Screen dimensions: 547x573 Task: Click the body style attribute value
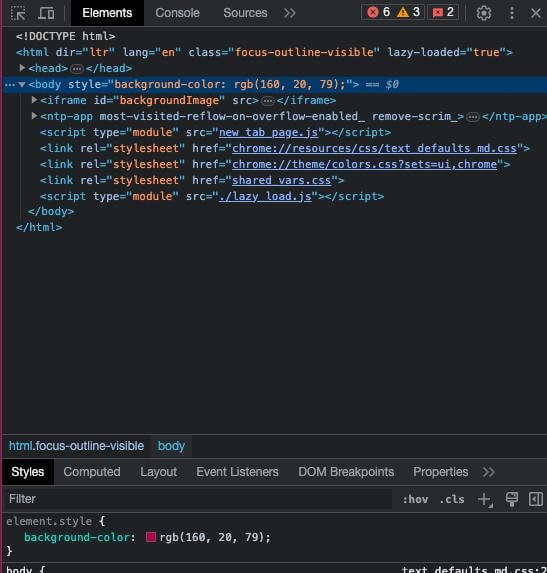230,84
